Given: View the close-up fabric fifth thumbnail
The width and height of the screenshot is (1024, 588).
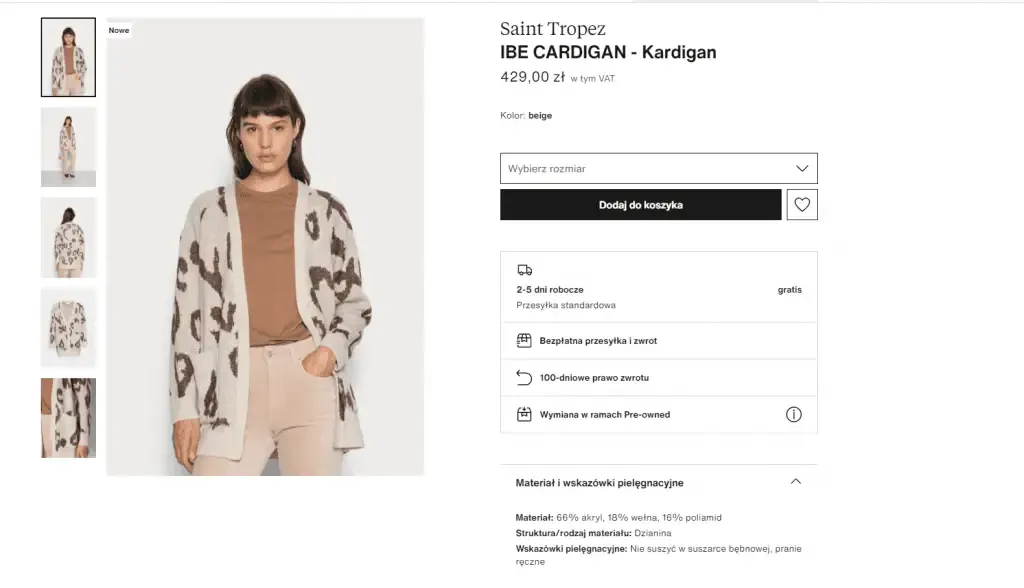Looking at the screenshot, I should pos(68,417).
